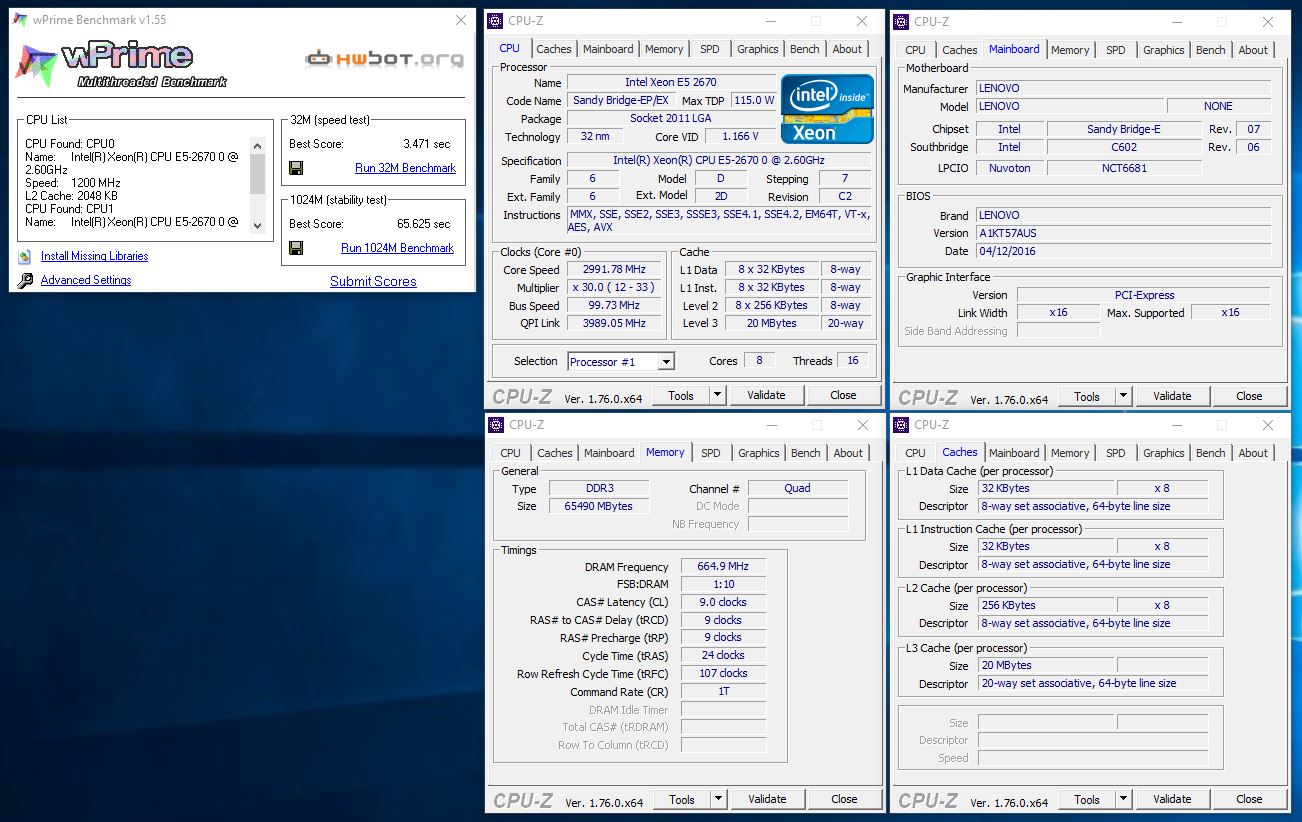Expand the Tools arrow in the Memory window
This screenshot has width=1302, height=822.
[x=718, y=799]
